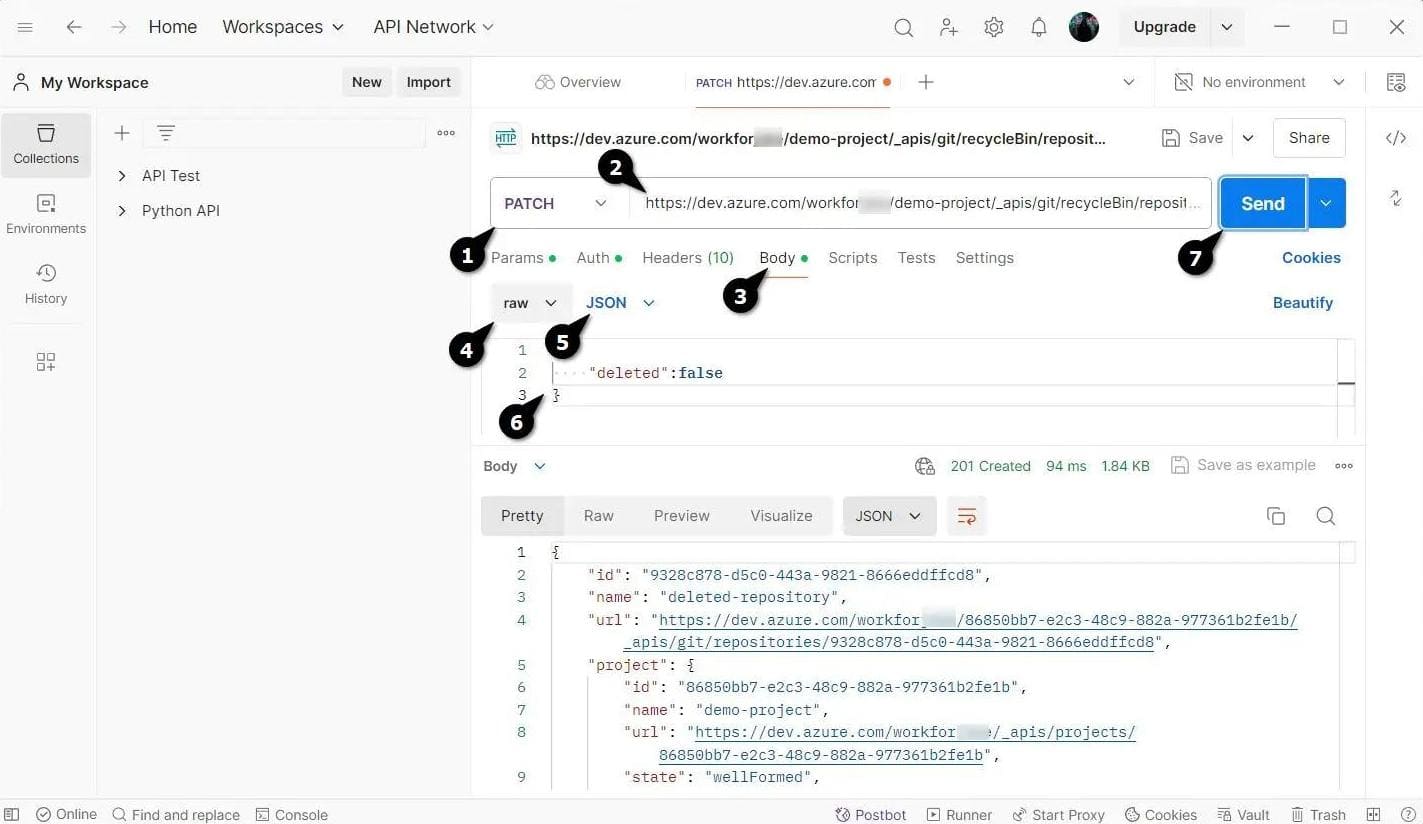This screenshot has height=824, width=1423.
Task: Change the request body JSON format dropdown
Action: 620,303
